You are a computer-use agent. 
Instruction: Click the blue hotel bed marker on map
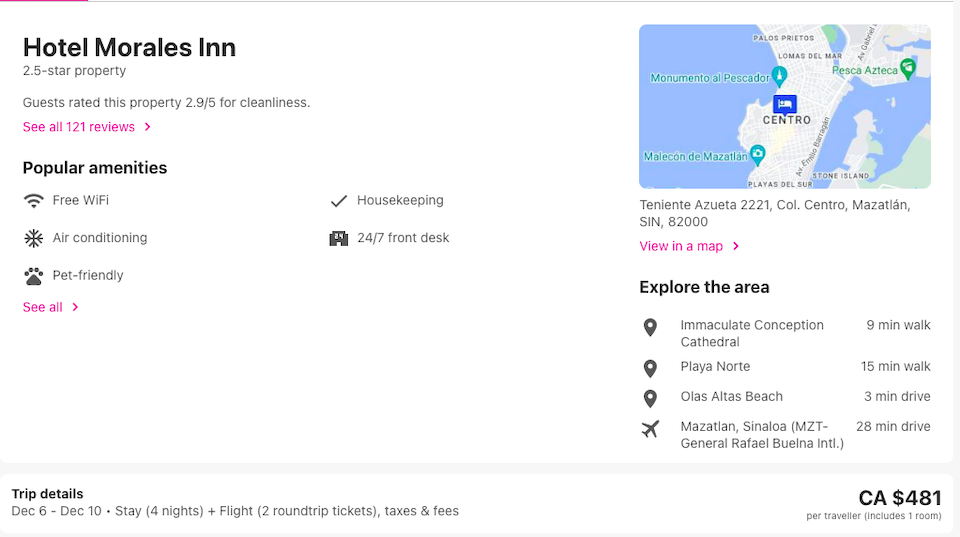pos(784,105)
